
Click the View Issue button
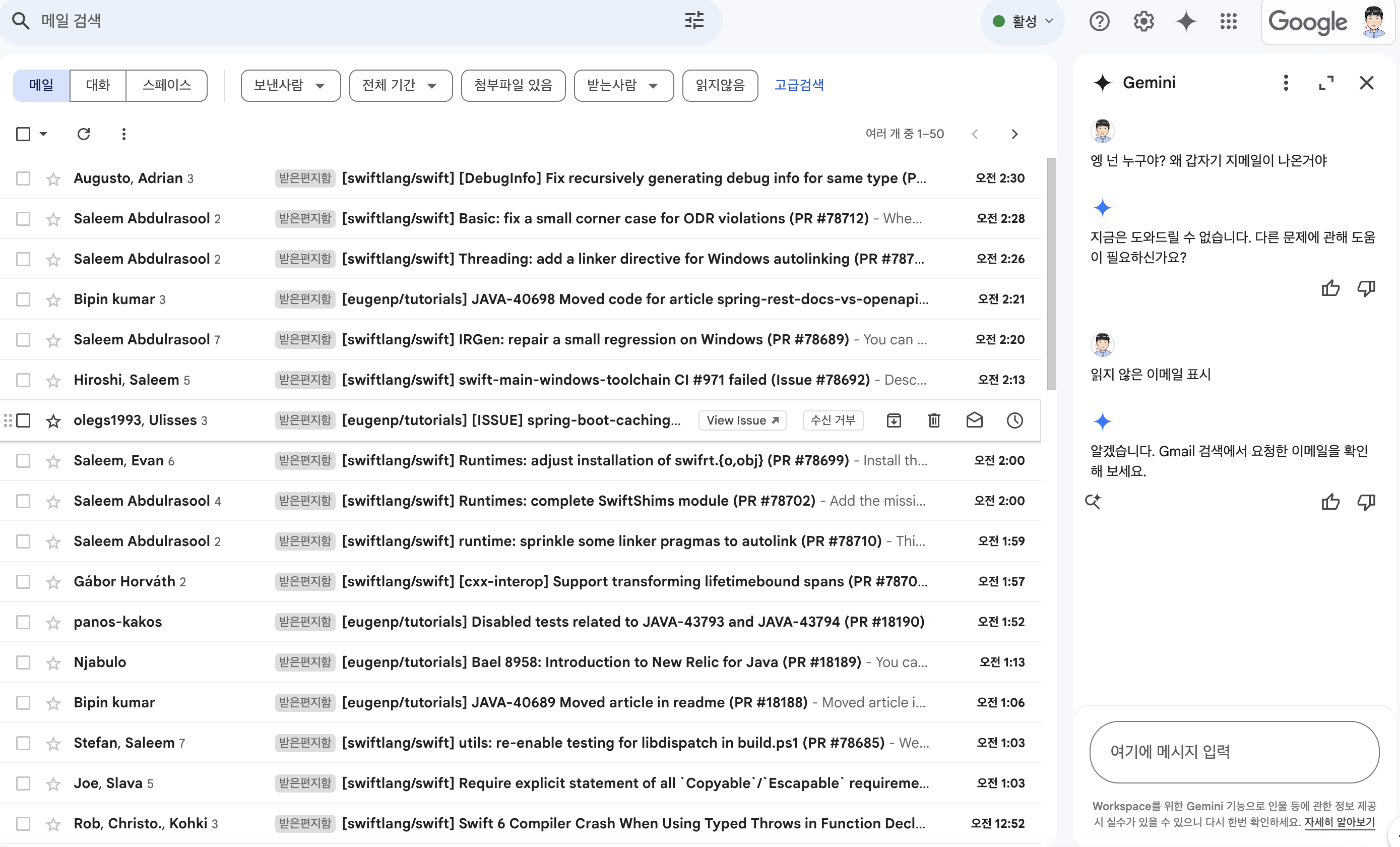742,420
